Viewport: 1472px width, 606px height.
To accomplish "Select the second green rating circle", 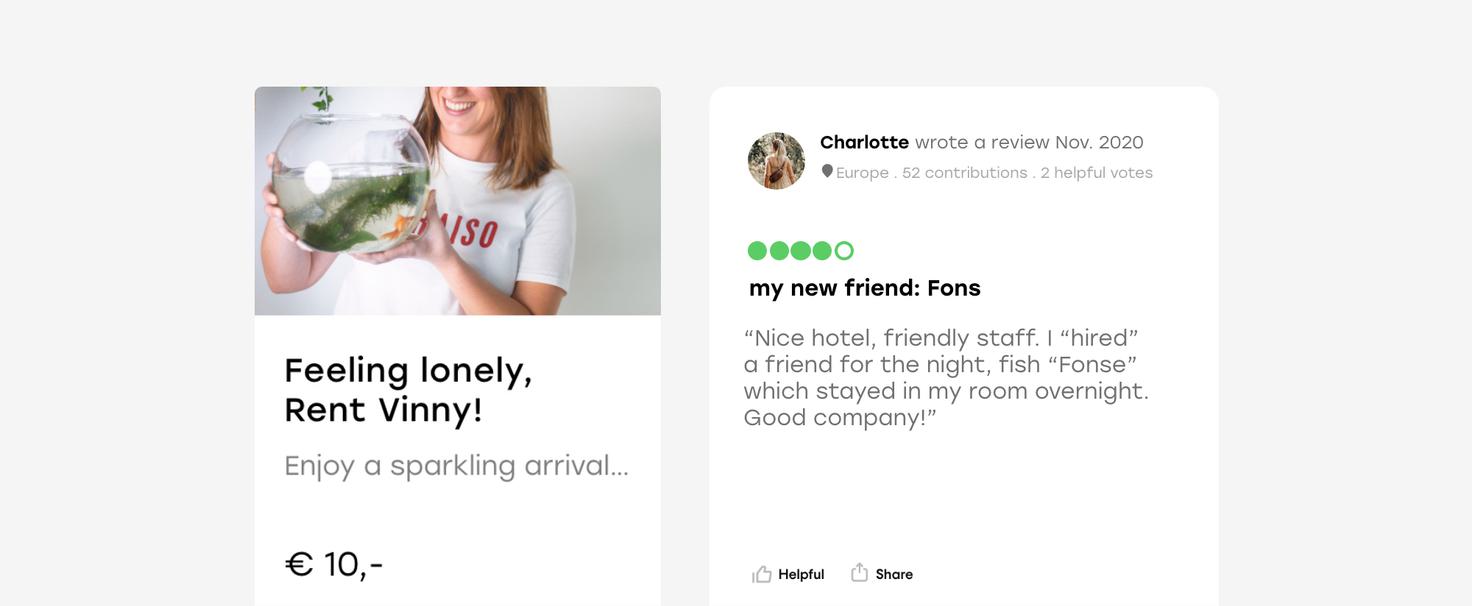I will pyautogui.click(x=779, y=251).
